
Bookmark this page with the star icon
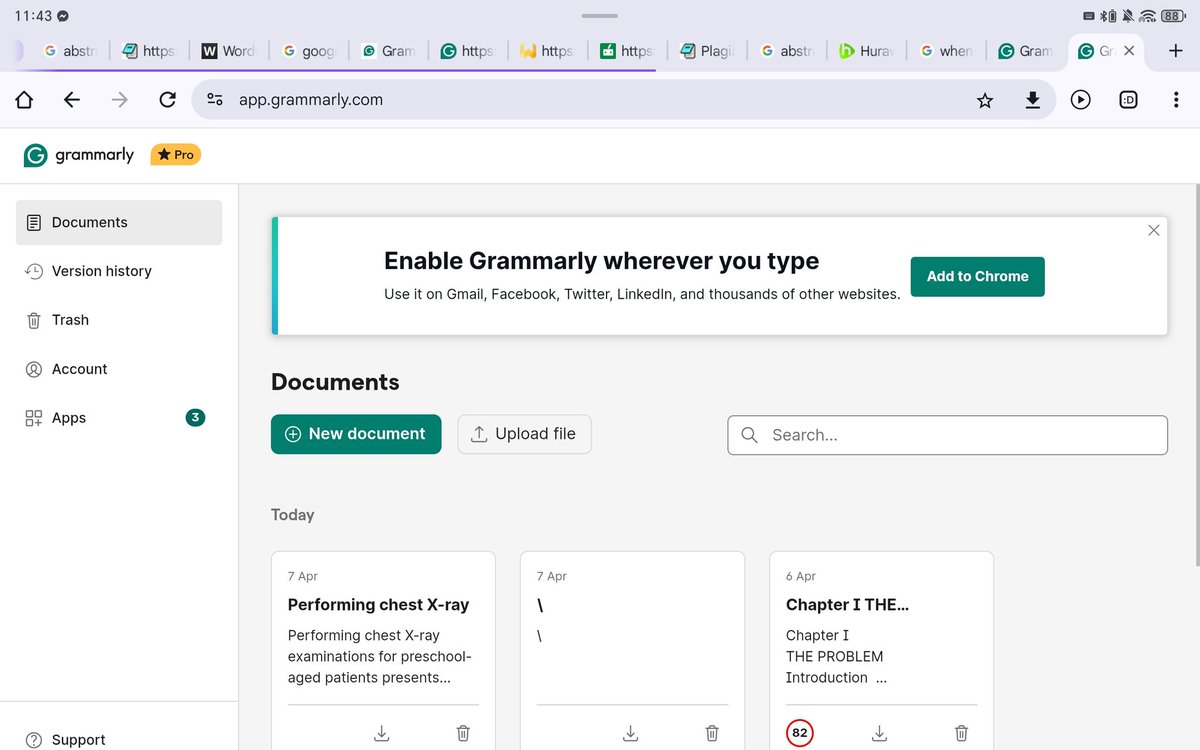(x=985, y=100)
